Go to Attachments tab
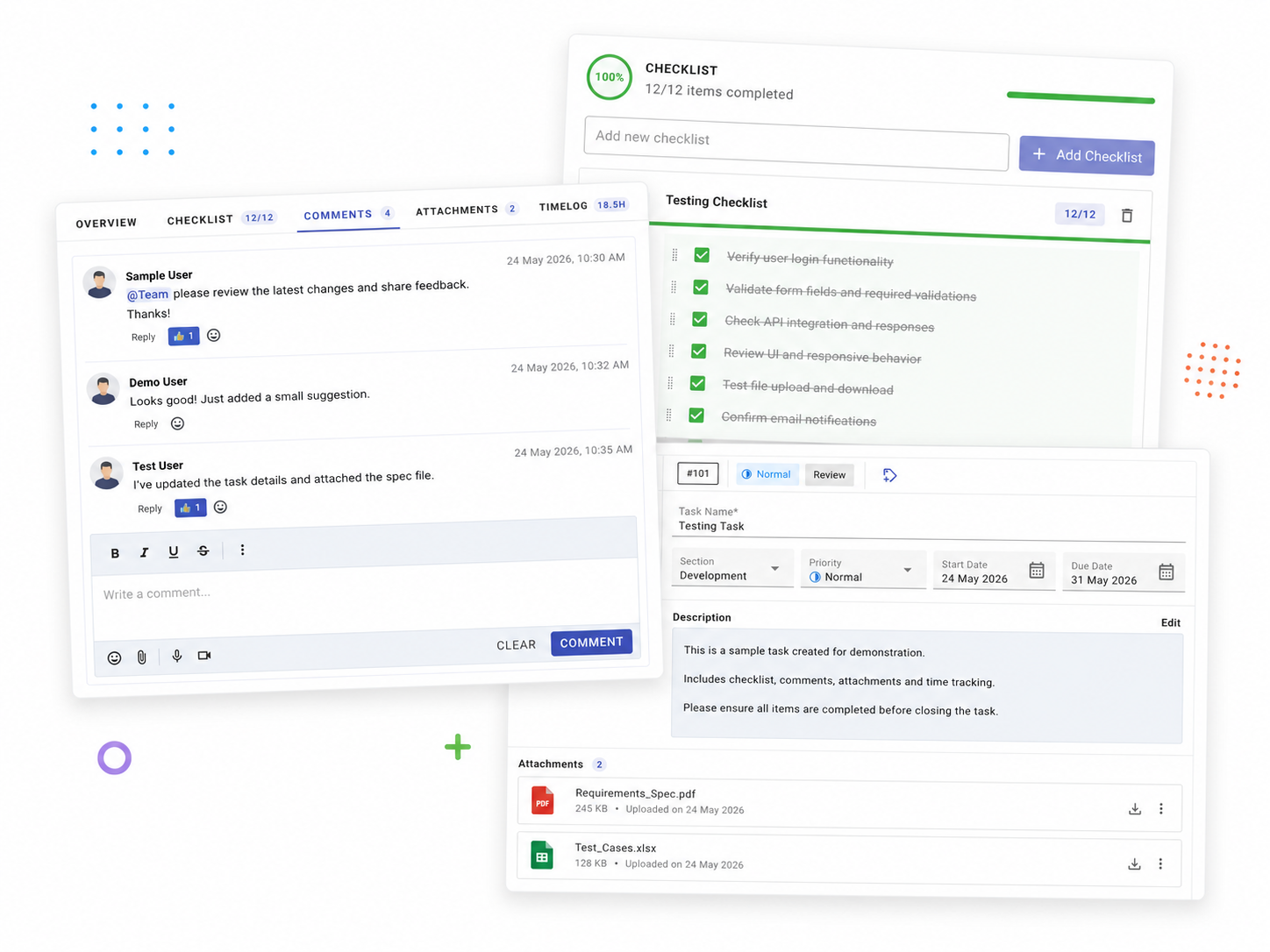Image resolution: width=1270 pixels, height=952 pixels. click(467, 210)
